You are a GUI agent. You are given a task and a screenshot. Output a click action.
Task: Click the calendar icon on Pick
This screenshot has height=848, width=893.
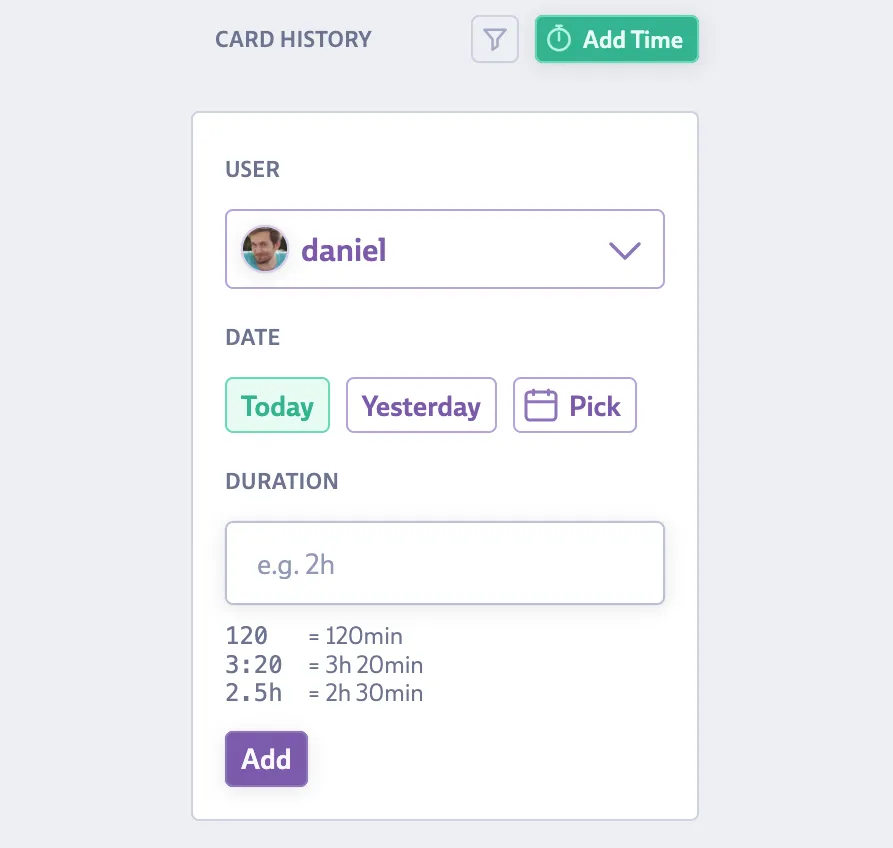point(541,405)
